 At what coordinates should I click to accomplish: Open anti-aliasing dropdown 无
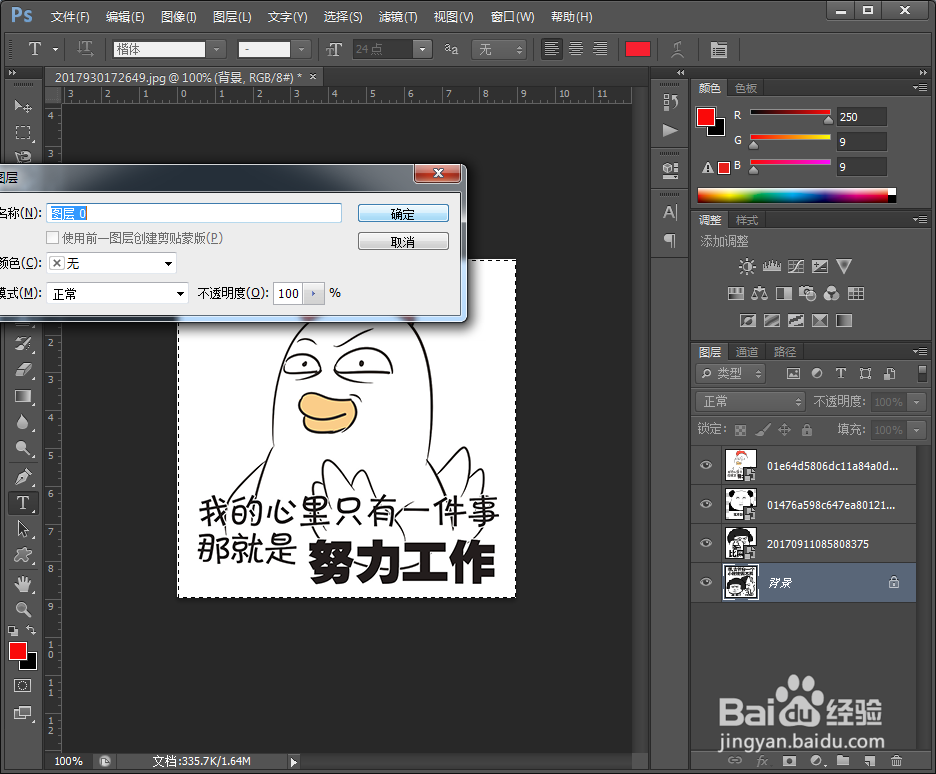click(x=498, y=49)
